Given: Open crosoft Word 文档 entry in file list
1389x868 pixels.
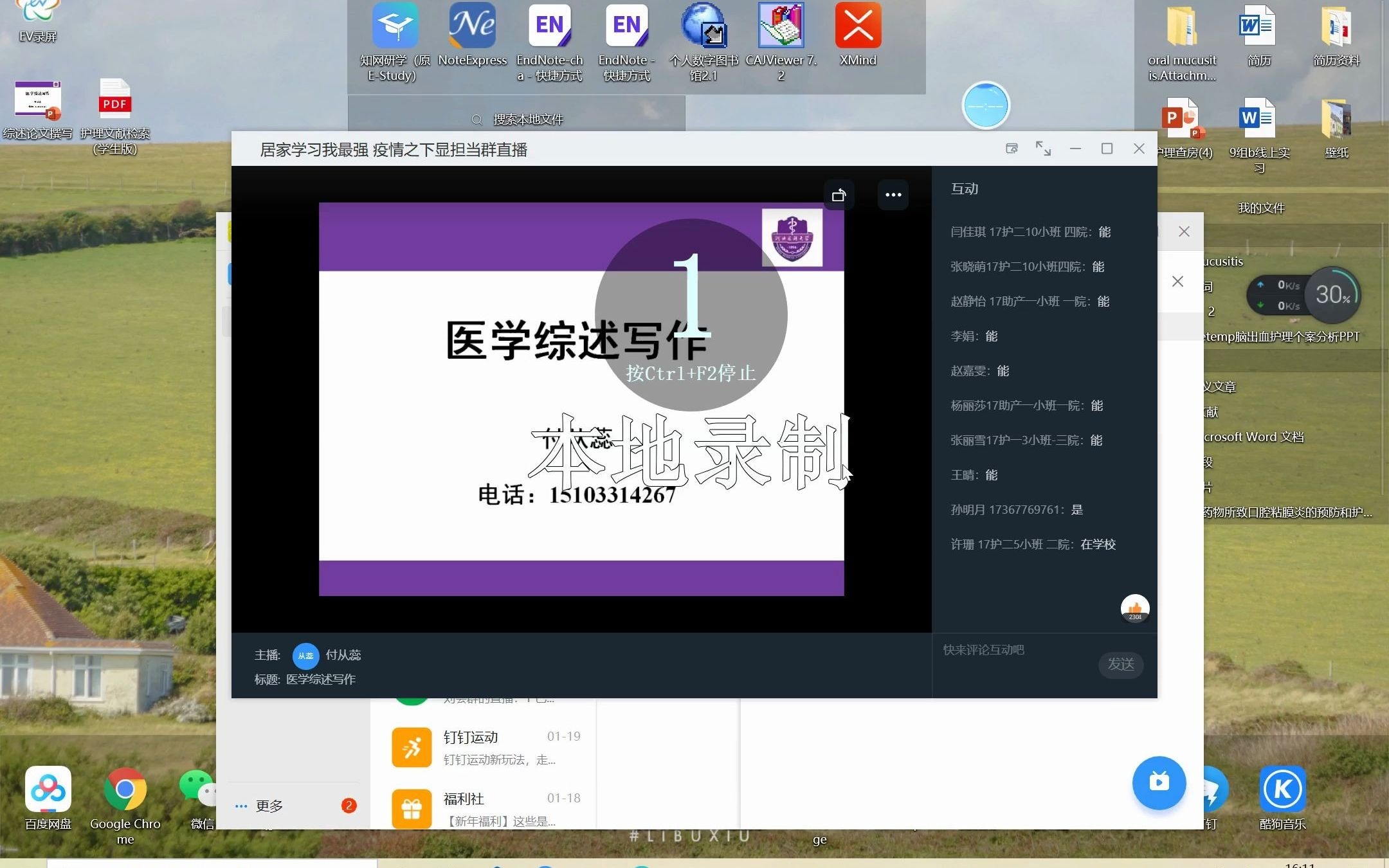Looking at the screenshot, I should (x=1254, y=437).
